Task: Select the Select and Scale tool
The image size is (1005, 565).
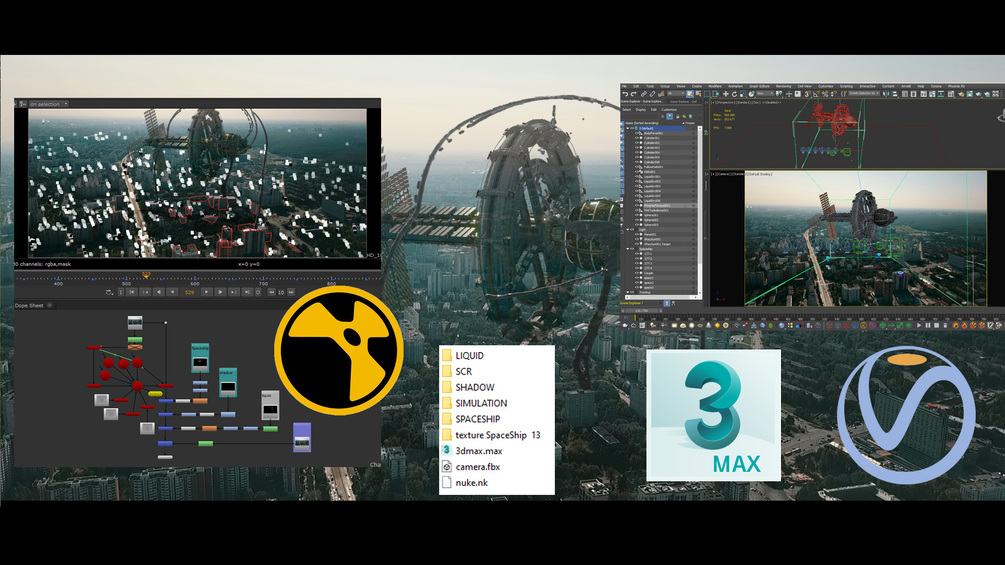Action: point(743,94)
